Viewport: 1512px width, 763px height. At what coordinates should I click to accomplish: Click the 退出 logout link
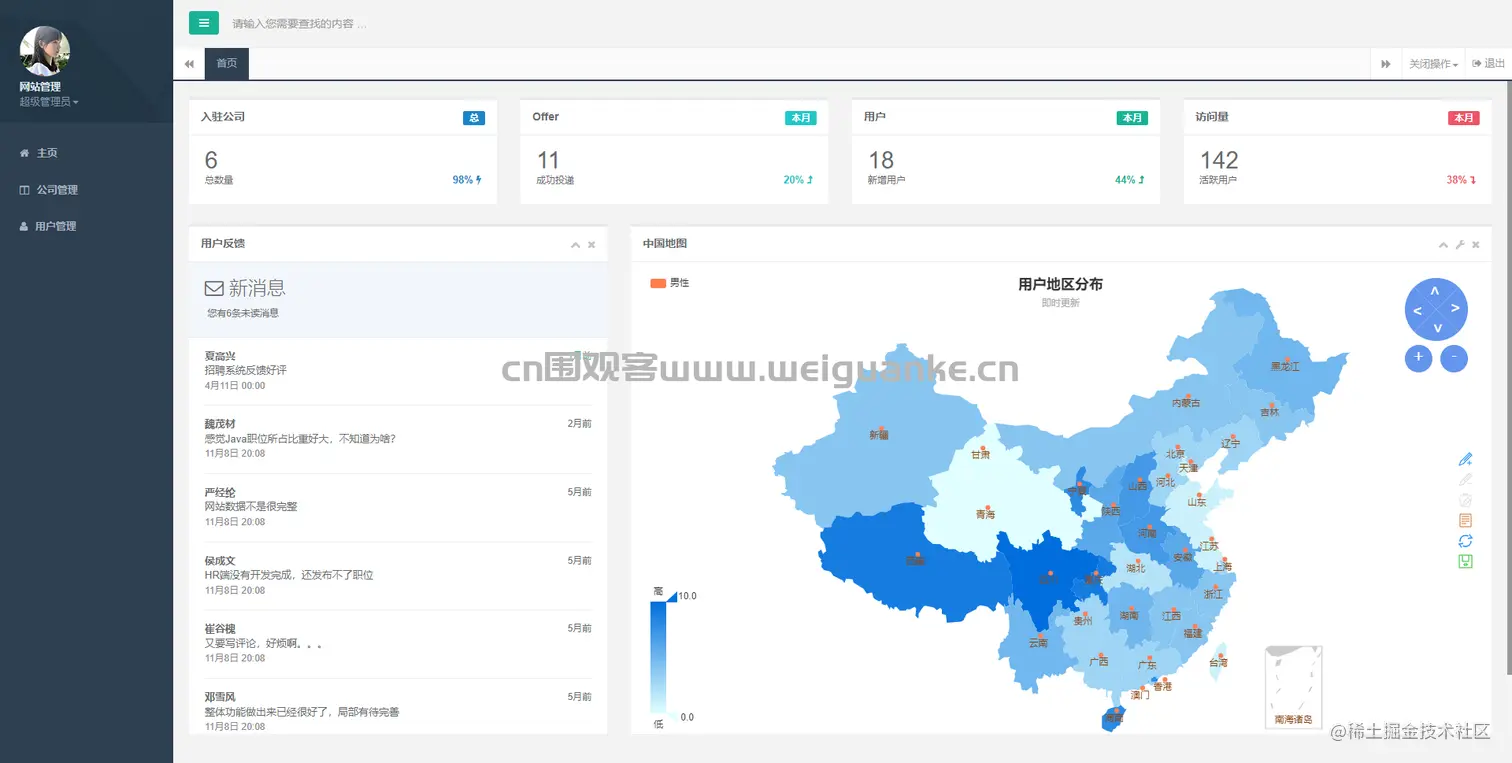(x=1488, y=63)
